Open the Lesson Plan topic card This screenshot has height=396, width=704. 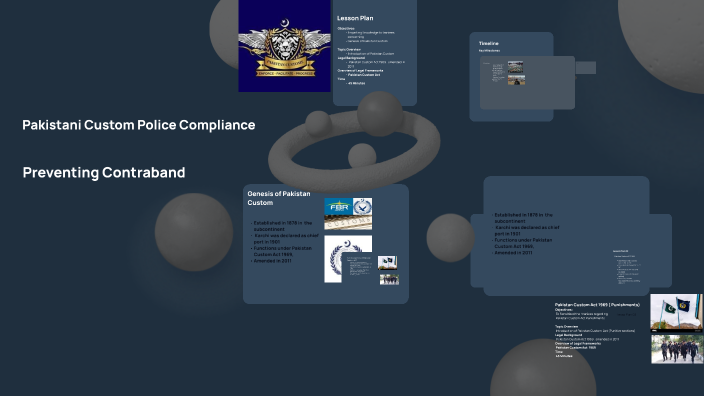[375, 52]
